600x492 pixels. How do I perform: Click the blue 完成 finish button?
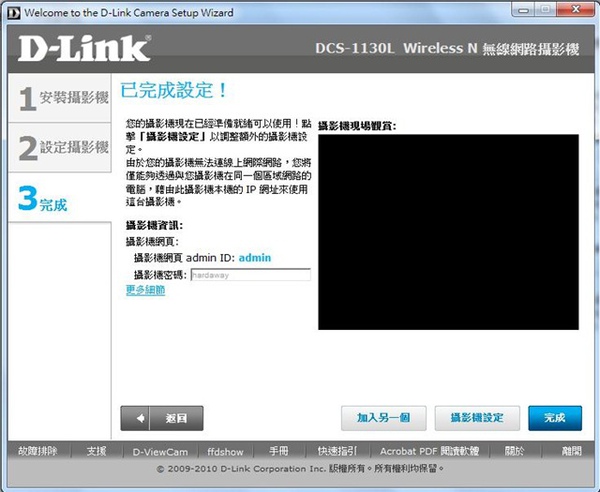click(x=555, y=418)
